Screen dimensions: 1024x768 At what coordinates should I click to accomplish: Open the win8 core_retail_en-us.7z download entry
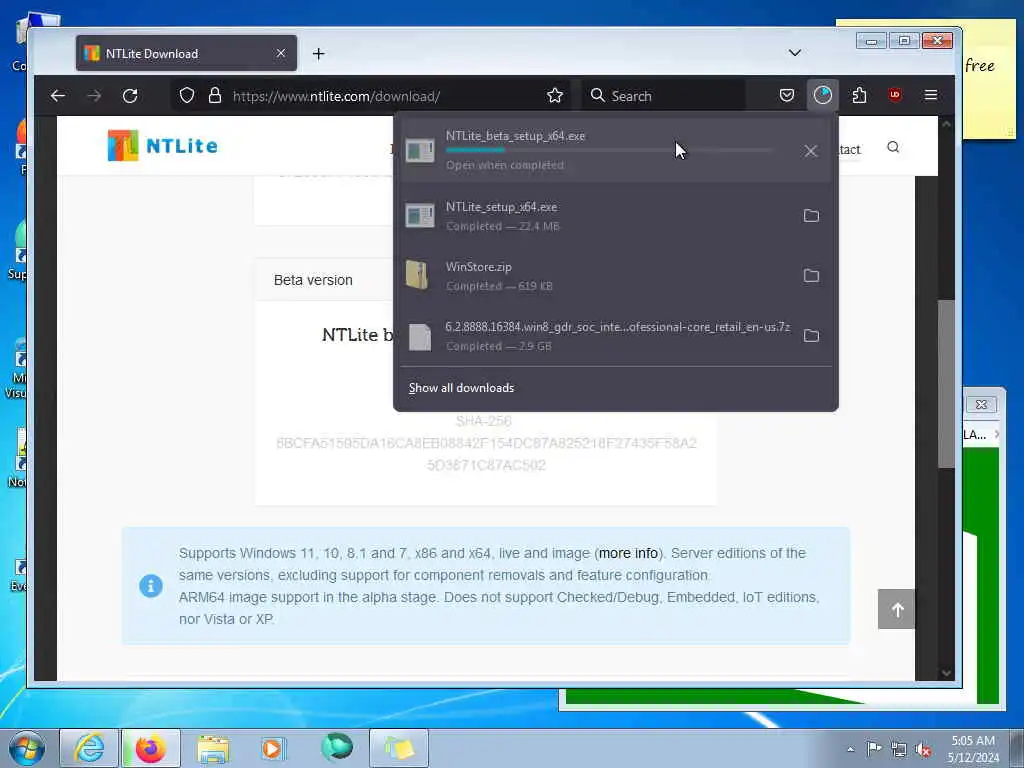598,336
